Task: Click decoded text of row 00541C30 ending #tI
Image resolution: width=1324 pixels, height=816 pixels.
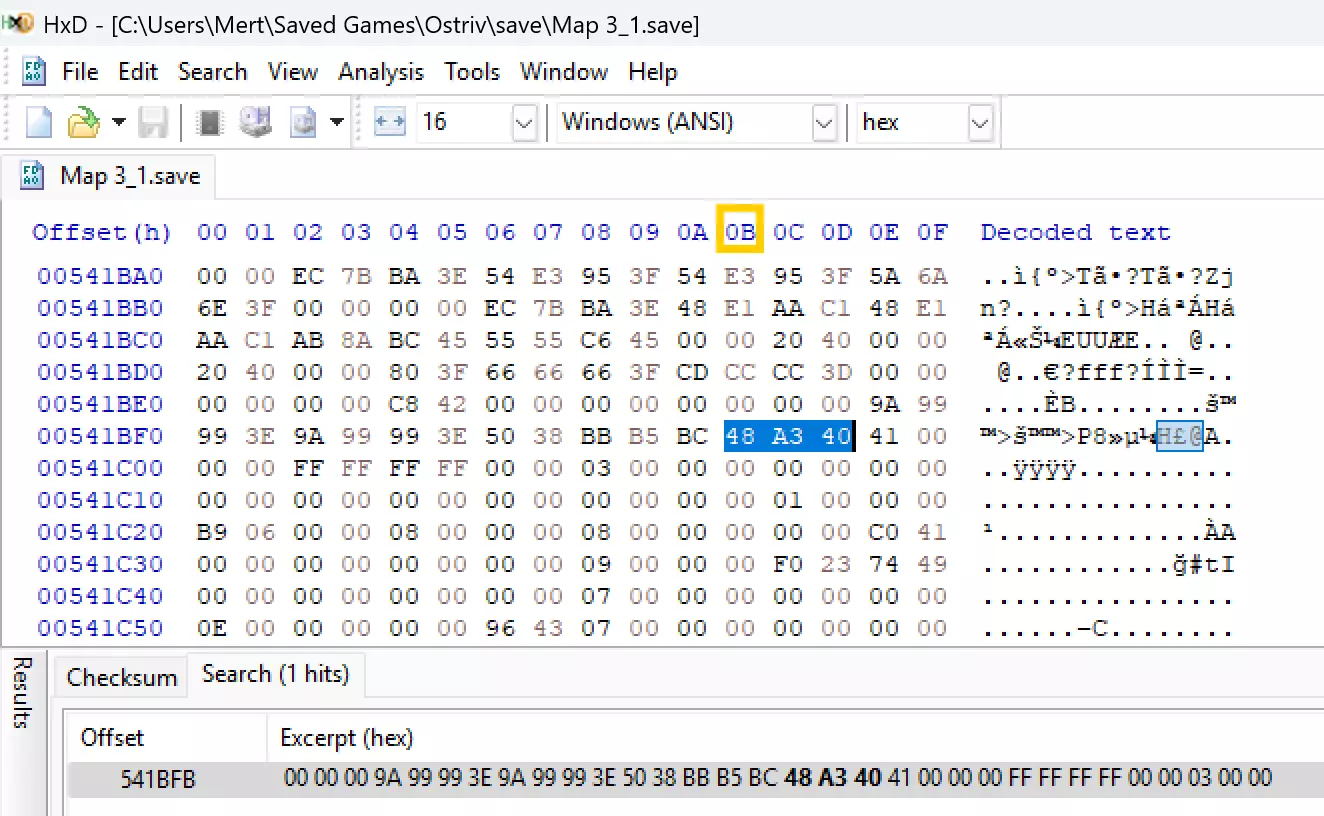Action: pyautogui.click(x=1108, y=564)
